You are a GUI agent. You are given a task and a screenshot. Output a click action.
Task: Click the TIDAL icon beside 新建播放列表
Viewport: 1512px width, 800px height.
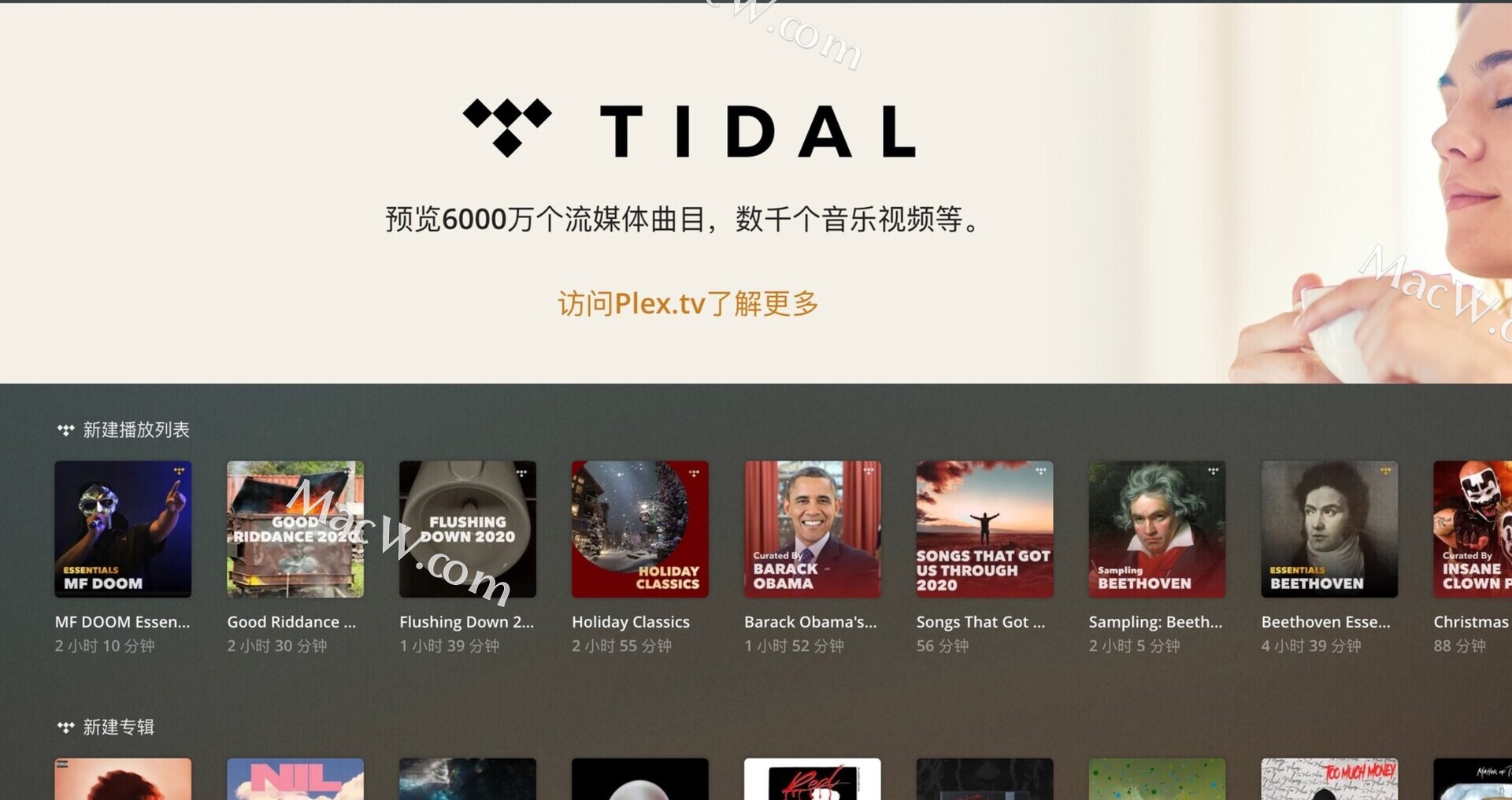click(65, 430)
